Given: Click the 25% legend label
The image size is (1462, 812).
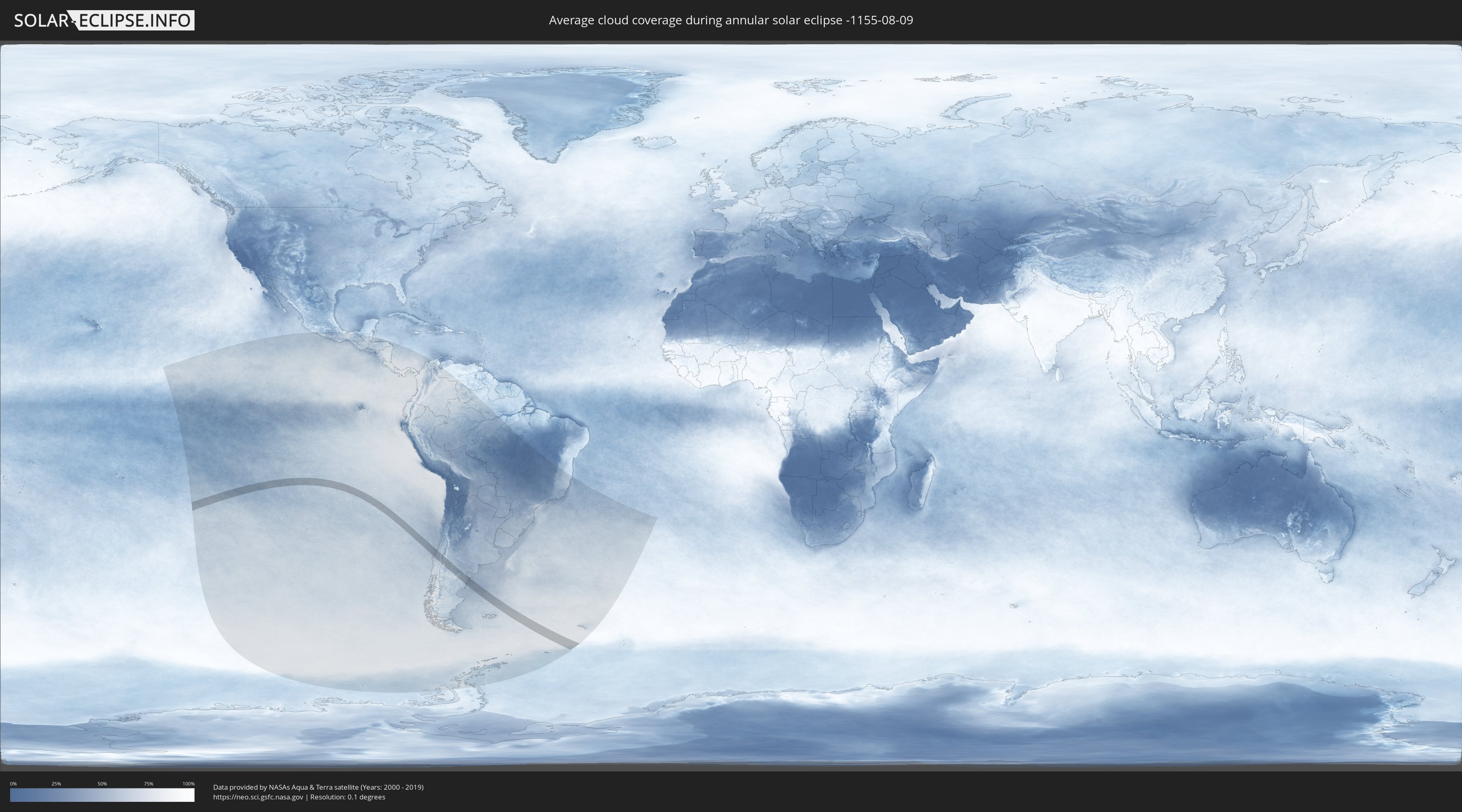Looking at the screenshot, I should click(56, 784).
